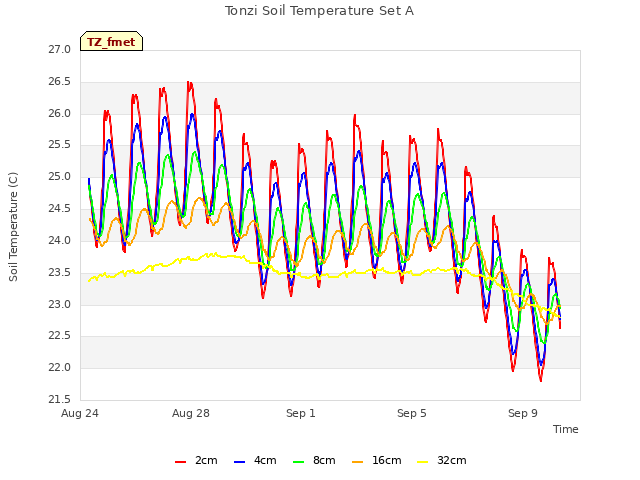This screenshot has width=640, height=480.
Task: Click the red 2cm legend swatch
Action: [180, 462]
